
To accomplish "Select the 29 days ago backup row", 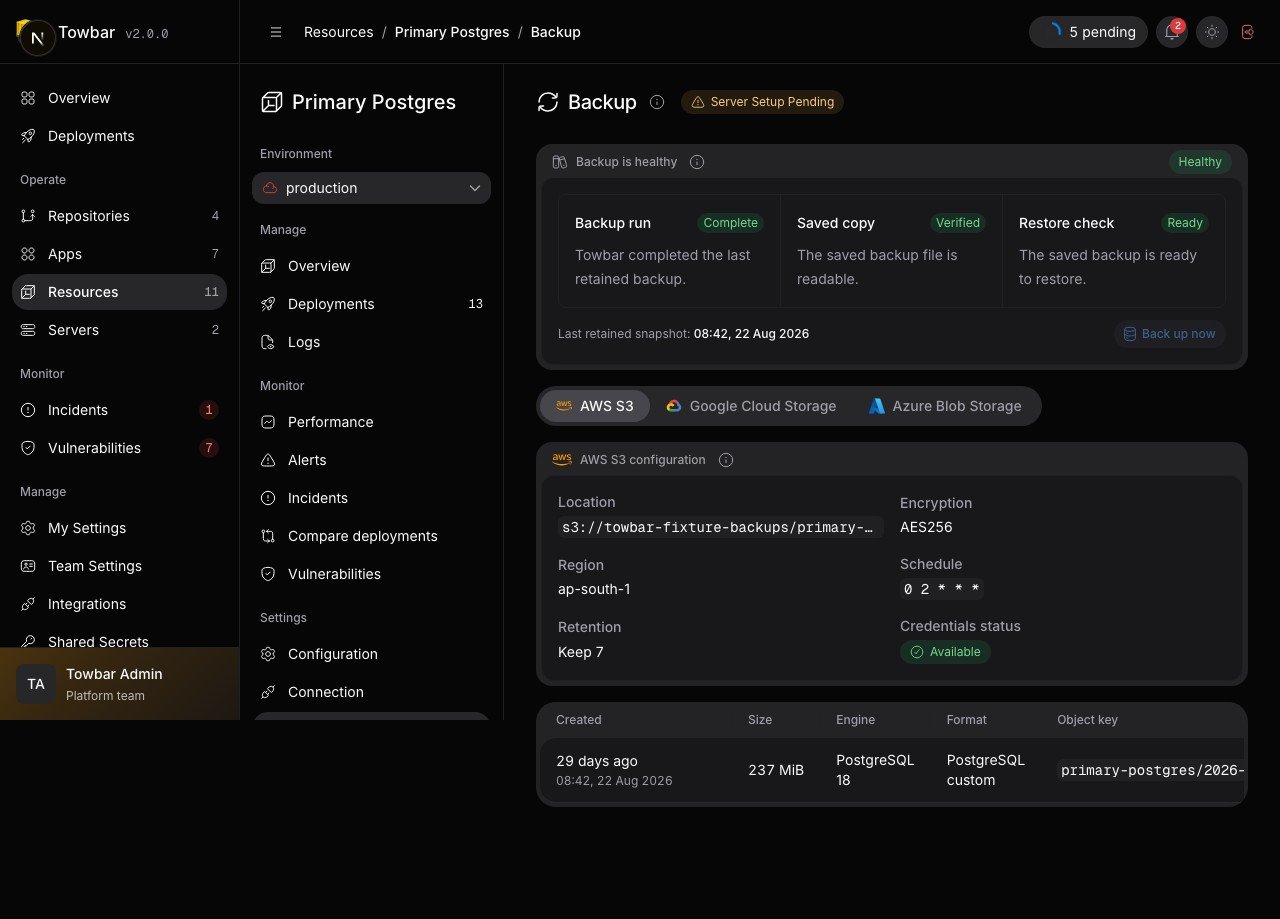I will point(892,770).
